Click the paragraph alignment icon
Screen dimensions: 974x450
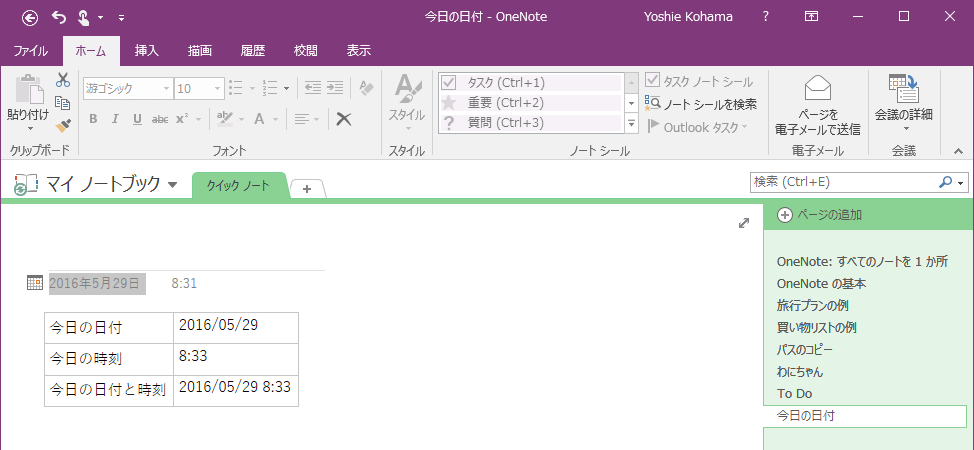(x=302, y=119)
